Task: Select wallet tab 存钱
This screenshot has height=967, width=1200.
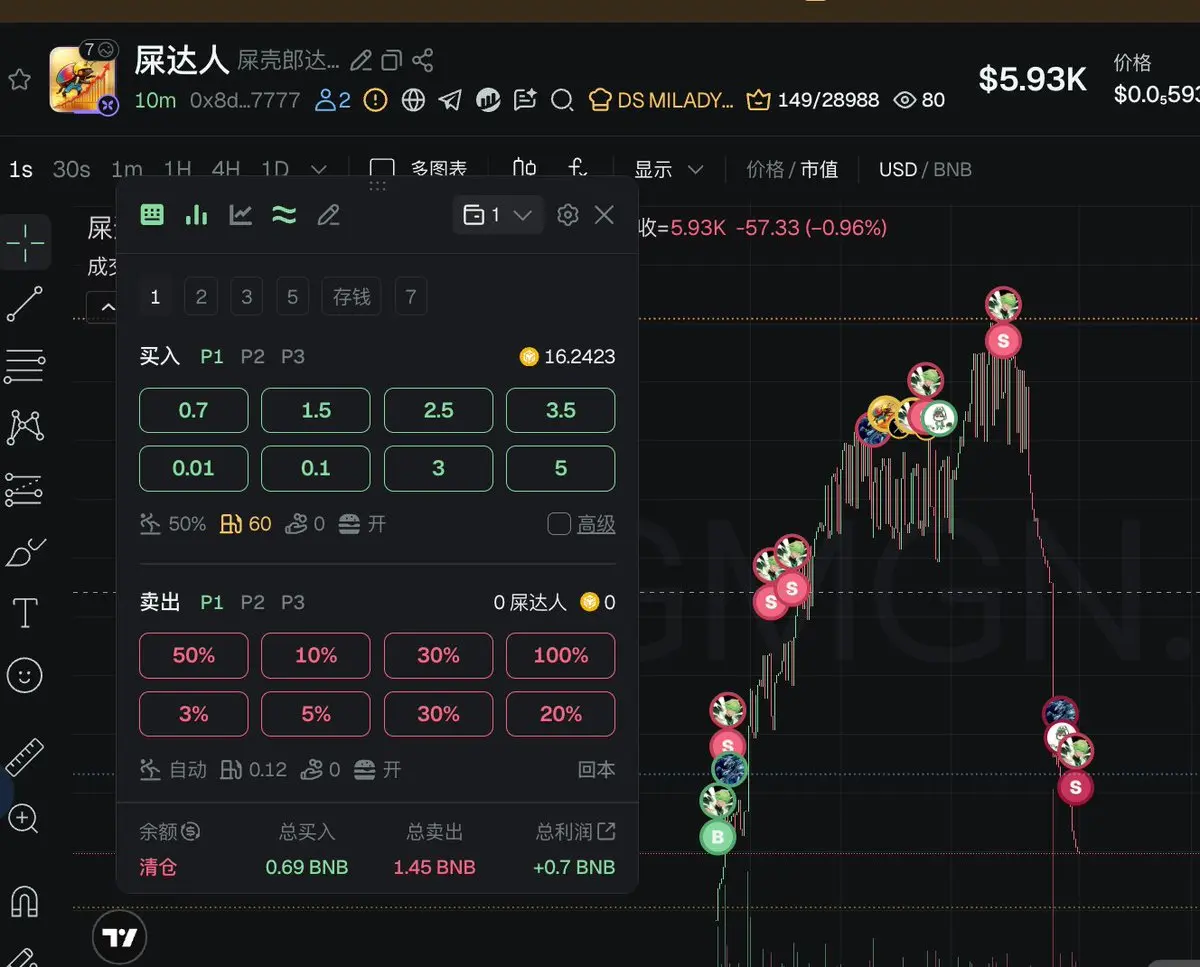Action: point(351,297)
